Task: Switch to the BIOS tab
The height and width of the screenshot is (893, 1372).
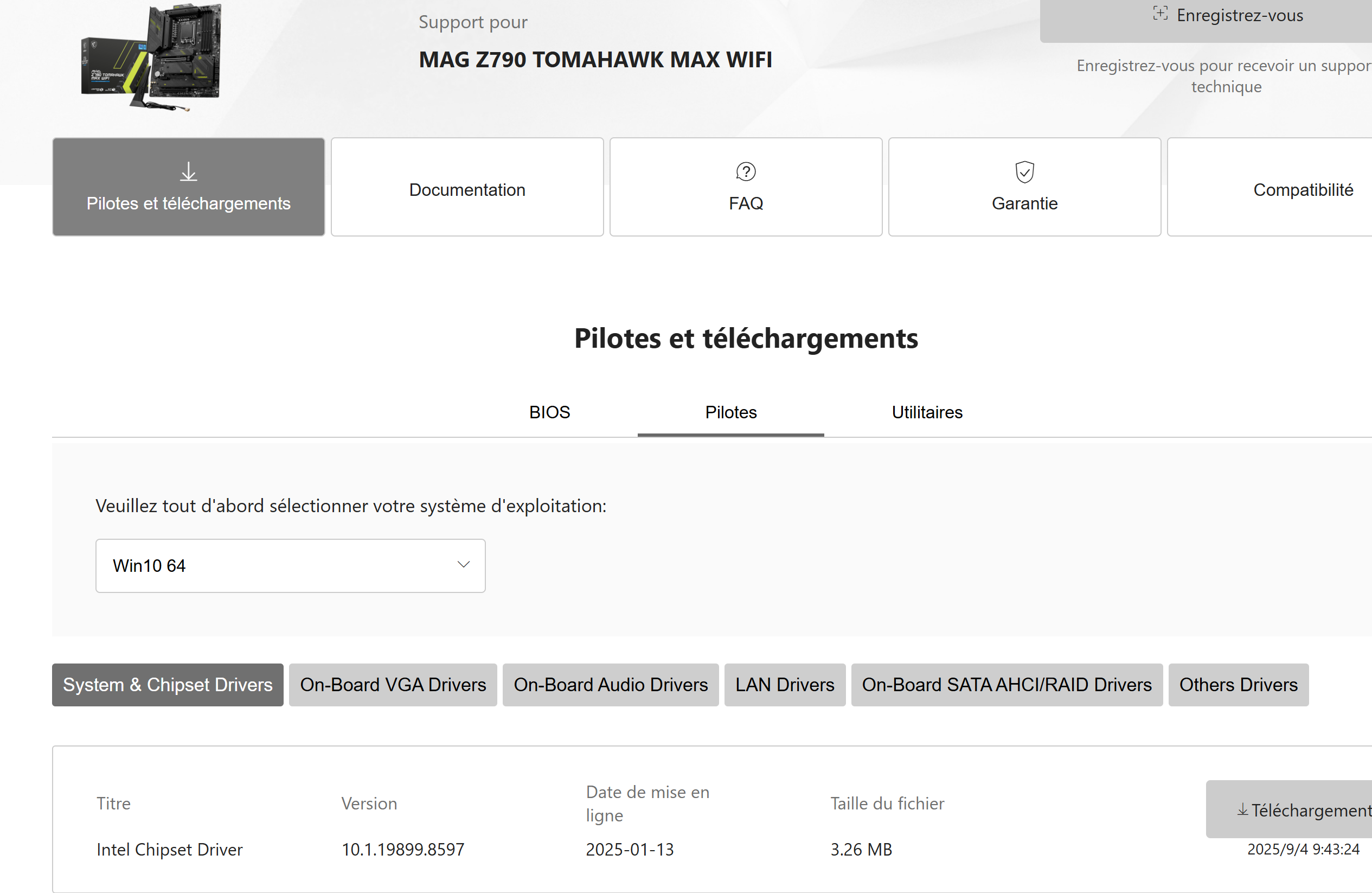Action: point(549,412)
